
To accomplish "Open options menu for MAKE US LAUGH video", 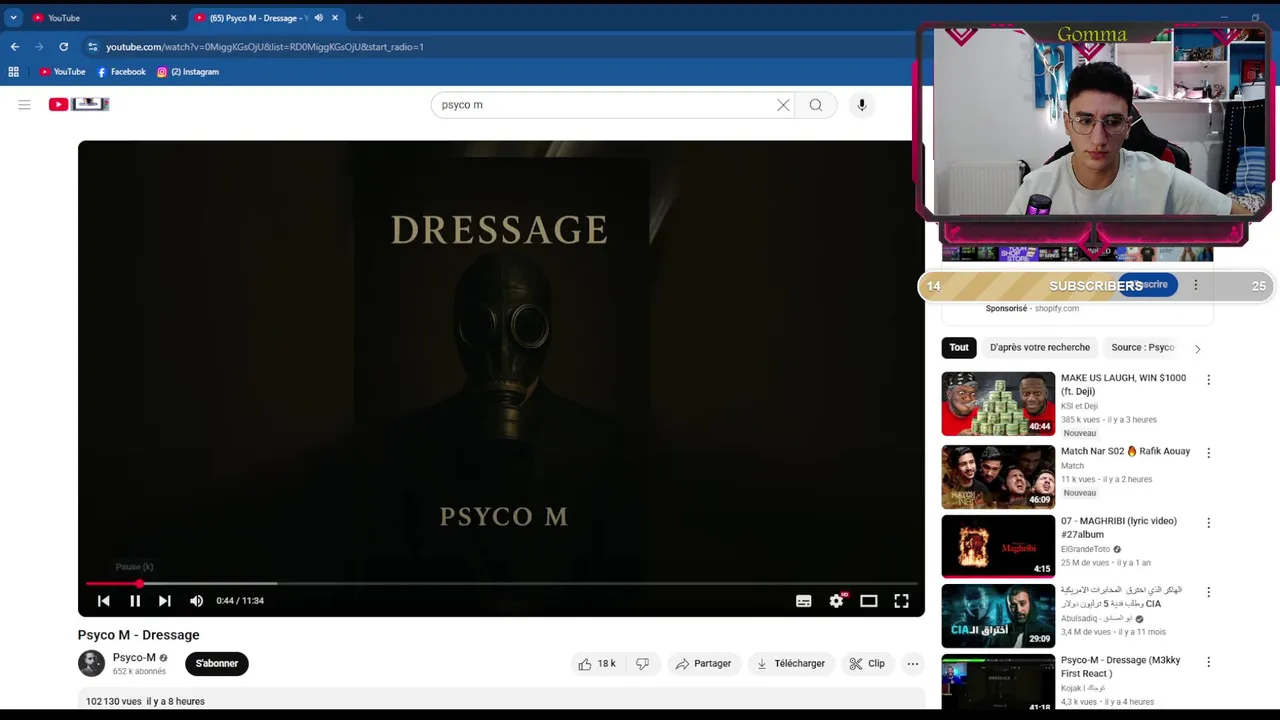I will tap(1208, 380).
